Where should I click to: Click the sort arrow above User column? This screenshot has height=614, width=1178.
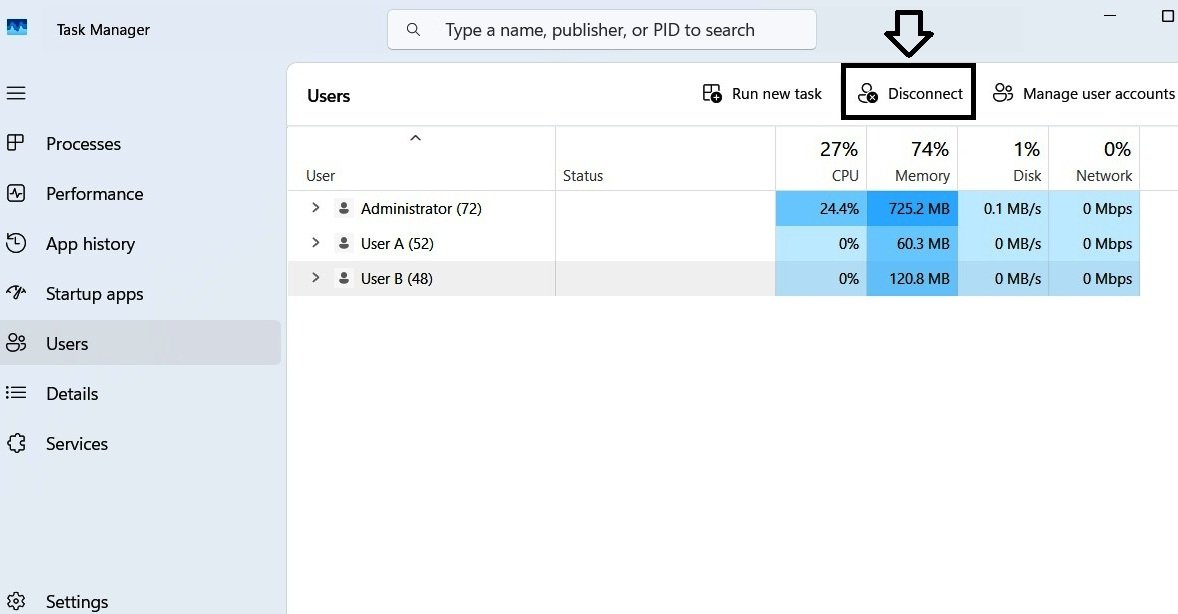pos(415,138)
